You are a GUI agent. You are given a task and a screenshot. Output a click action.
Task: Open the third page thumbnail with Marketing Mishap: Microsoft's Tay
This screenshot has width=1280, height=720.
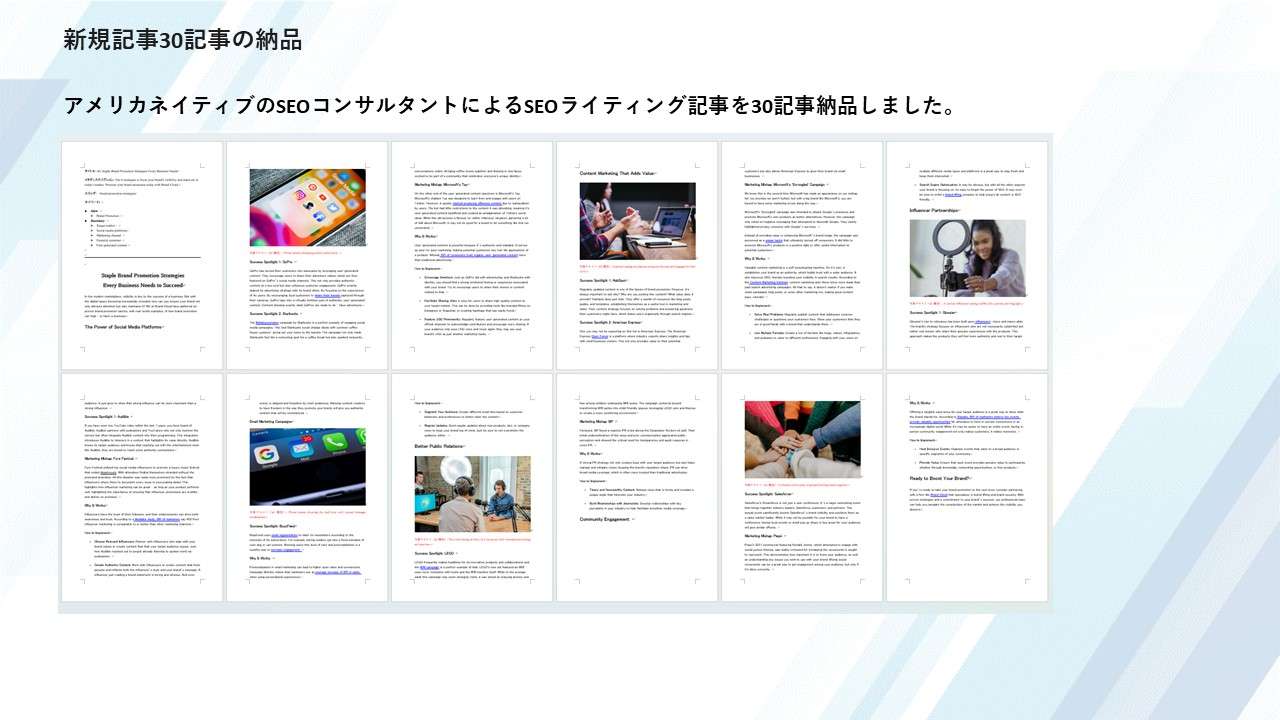pyautogui.click(x=471, y=256)
